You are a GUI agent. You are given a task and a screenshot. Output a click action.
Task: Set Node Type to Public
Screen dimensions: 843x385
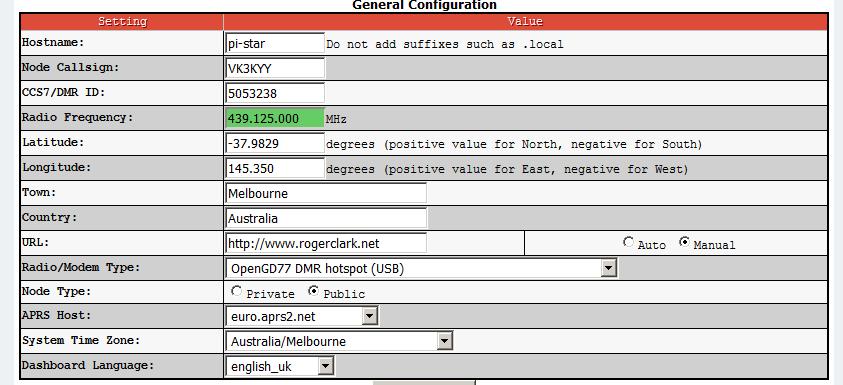313,291
